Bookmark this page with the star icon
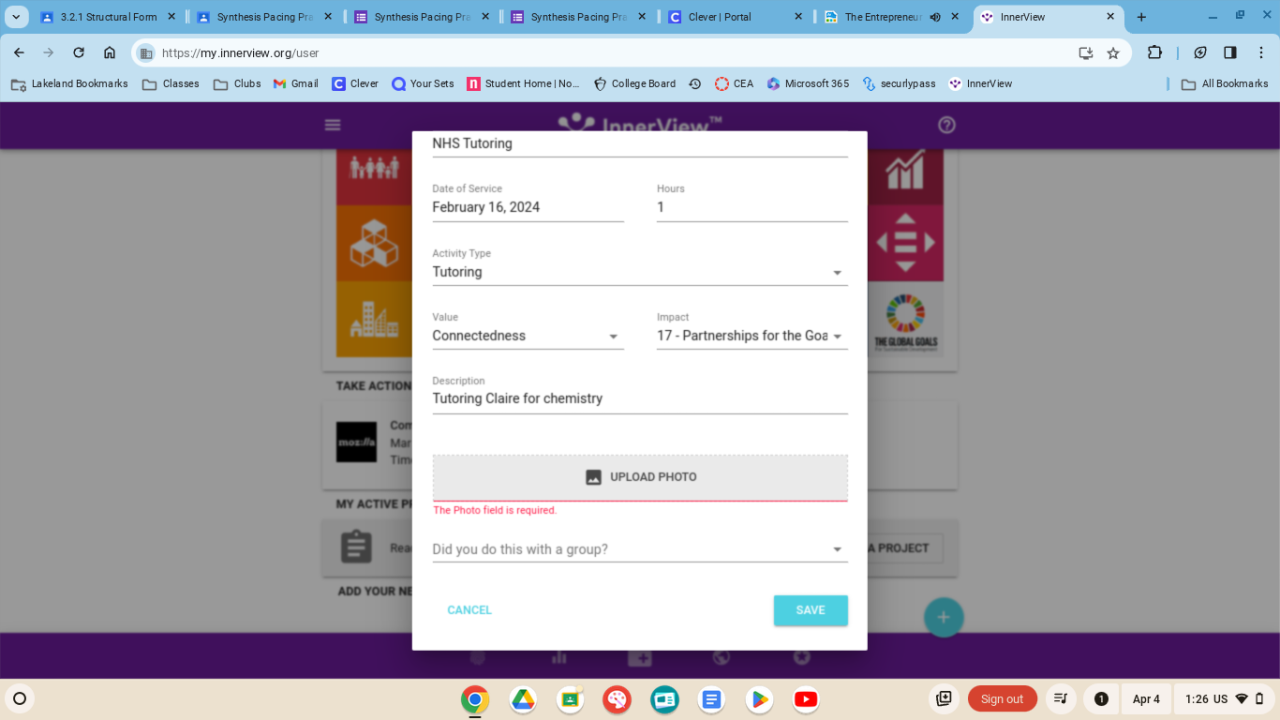 click(x=1113, y=53)
